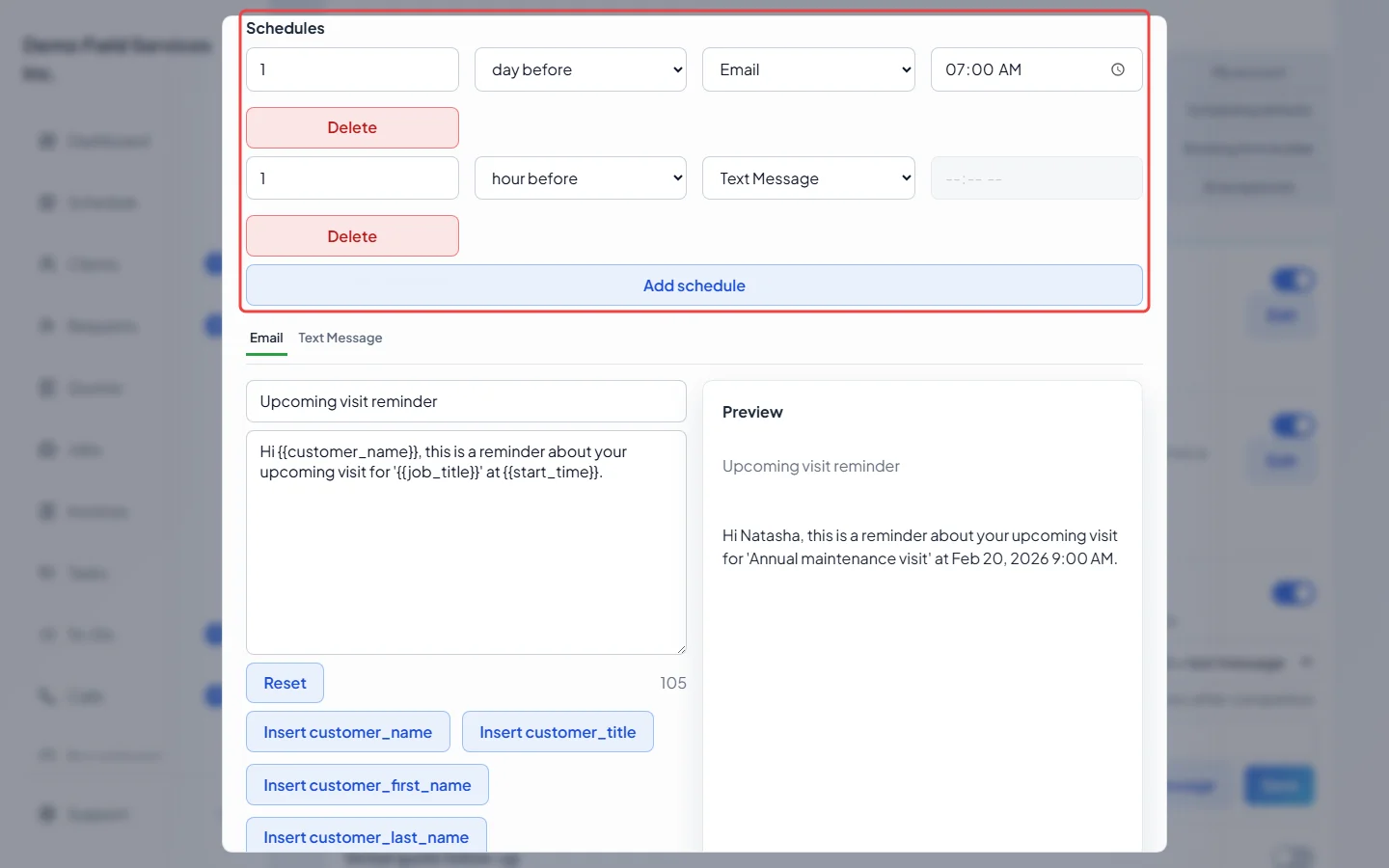Viewport: 1389px width, 868px height.
Task: Reset the email template with Reset button
Action: pyautogui.click(x=285, y=683)
